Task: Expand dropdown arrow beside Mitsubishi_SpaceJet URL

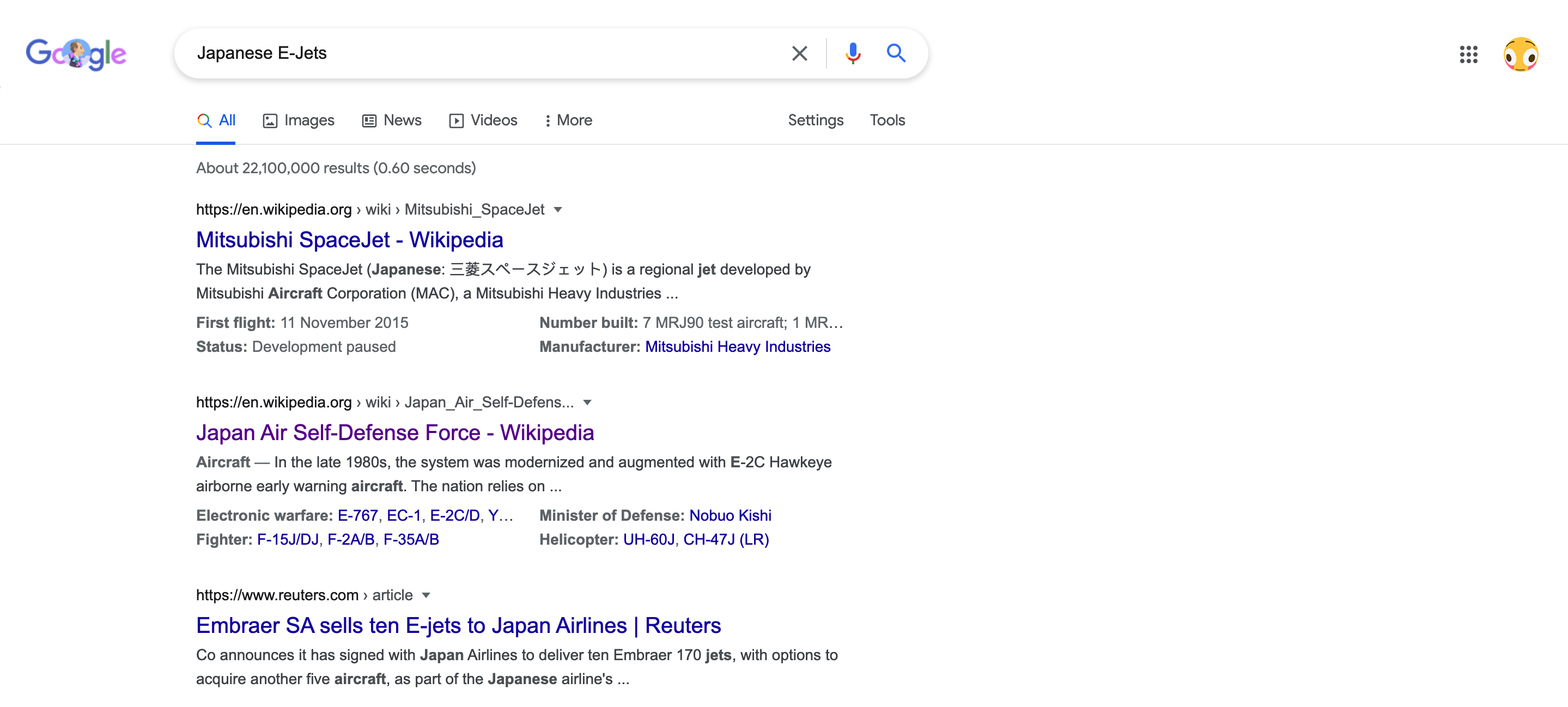Action: [557, 210]
